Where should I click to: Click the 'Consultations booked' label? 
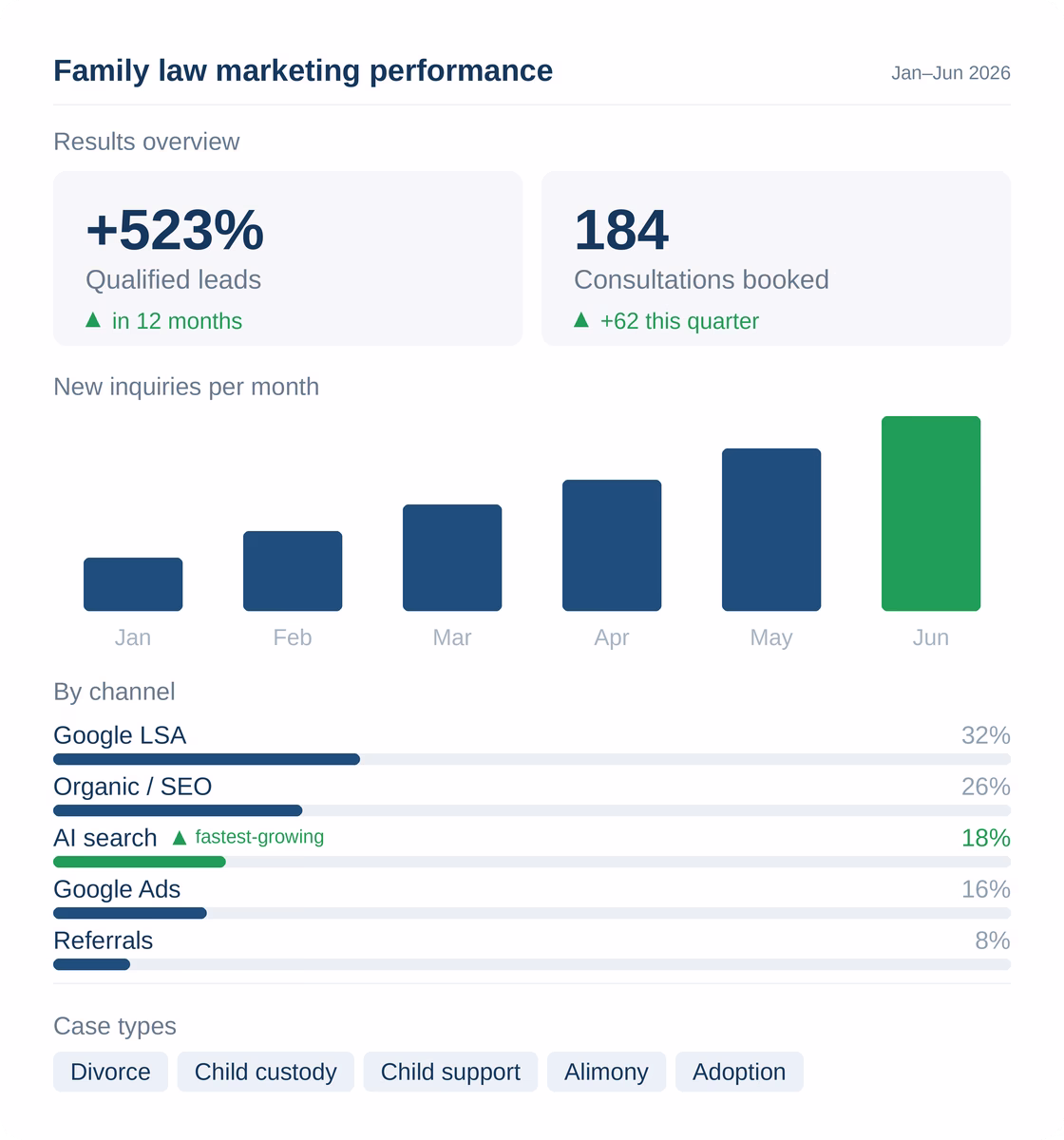(x=701, y=279)
